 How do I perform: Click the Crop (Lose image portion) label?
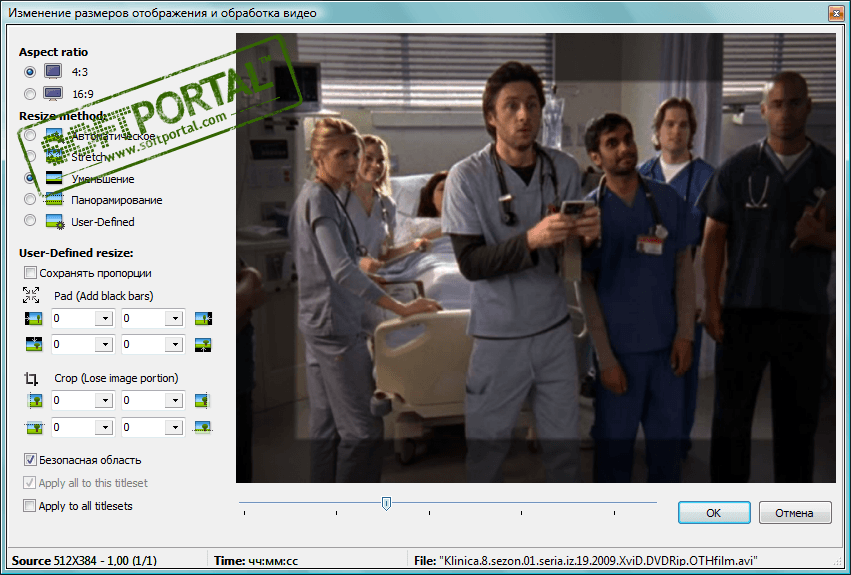tap(116, 378)
